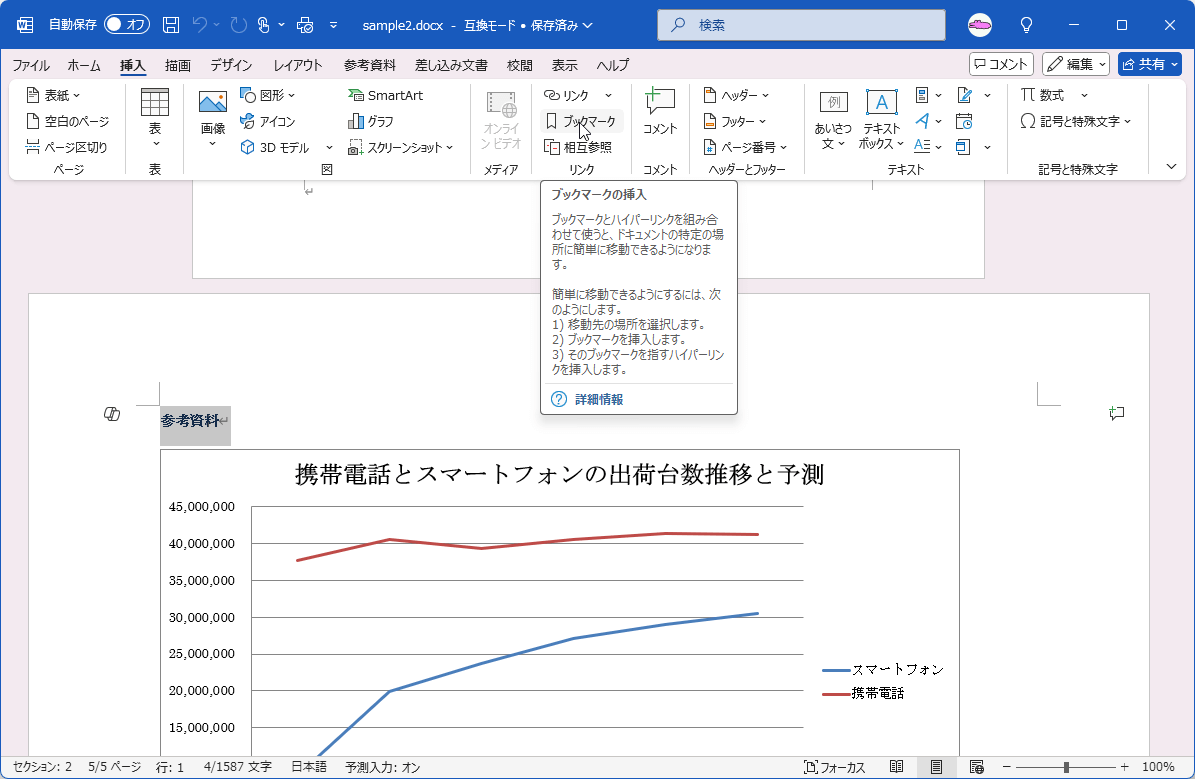Click inside the 検索 search box

tap(798, 24)
